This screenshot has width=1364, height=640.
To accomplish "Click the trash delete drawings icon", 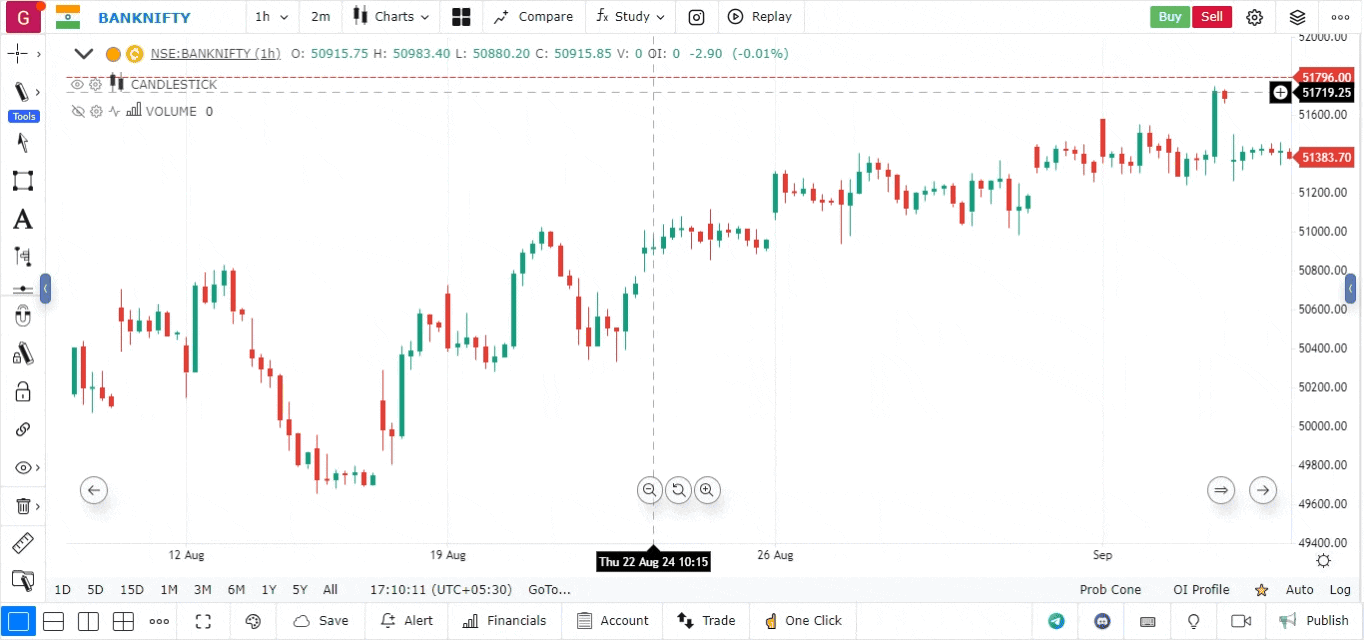I will 22,506.
